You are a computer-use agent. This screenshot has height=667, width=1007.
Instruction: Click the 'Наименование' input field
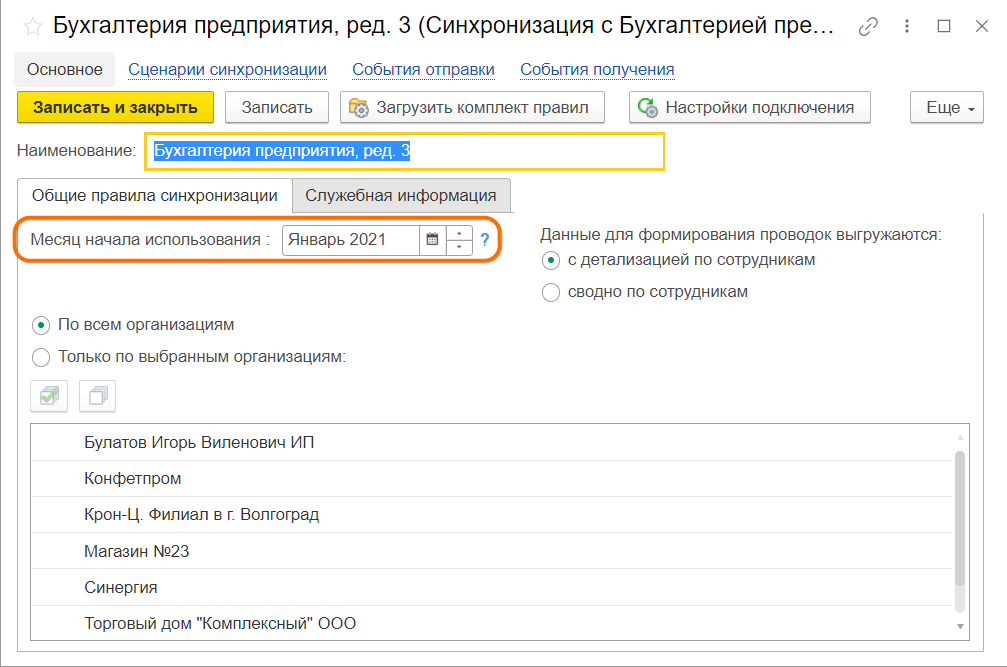click(x=405, y=152)
